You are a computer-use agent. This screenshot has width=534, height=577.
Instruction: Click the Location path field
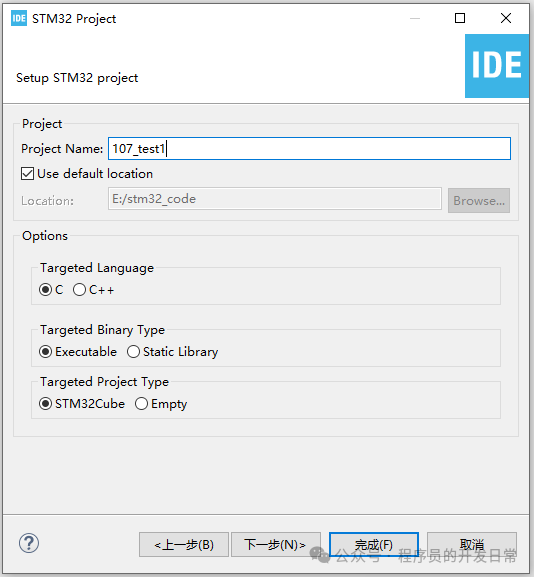point(275,199)
